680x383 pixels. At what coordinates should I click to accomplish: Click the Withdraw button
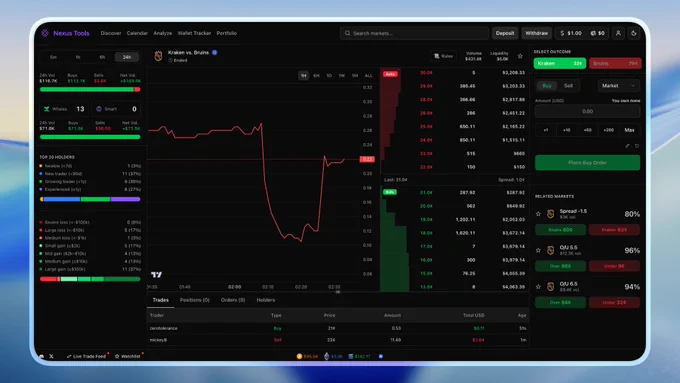(x=536, y=33)
